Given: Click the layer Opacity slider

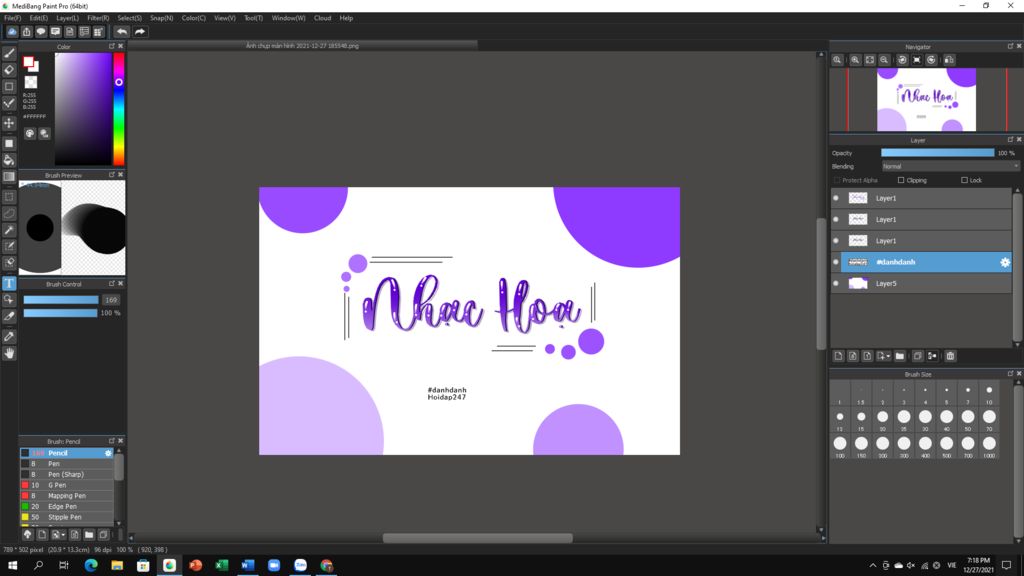Looking at the screenshot, I should pos(938,153).
